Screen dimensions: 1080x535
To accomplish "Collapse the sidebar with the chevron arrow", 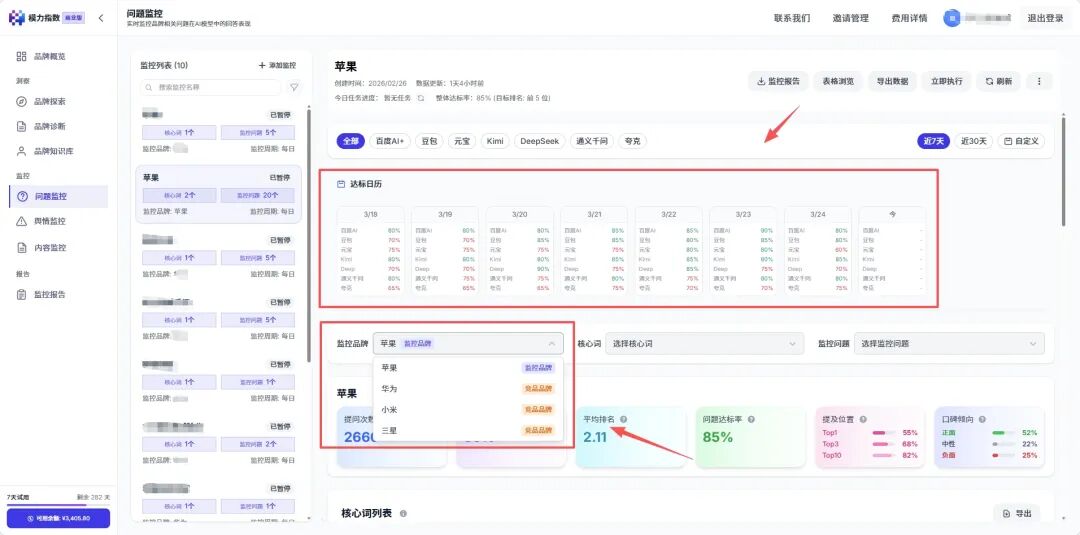I will (x=101, y=18).
